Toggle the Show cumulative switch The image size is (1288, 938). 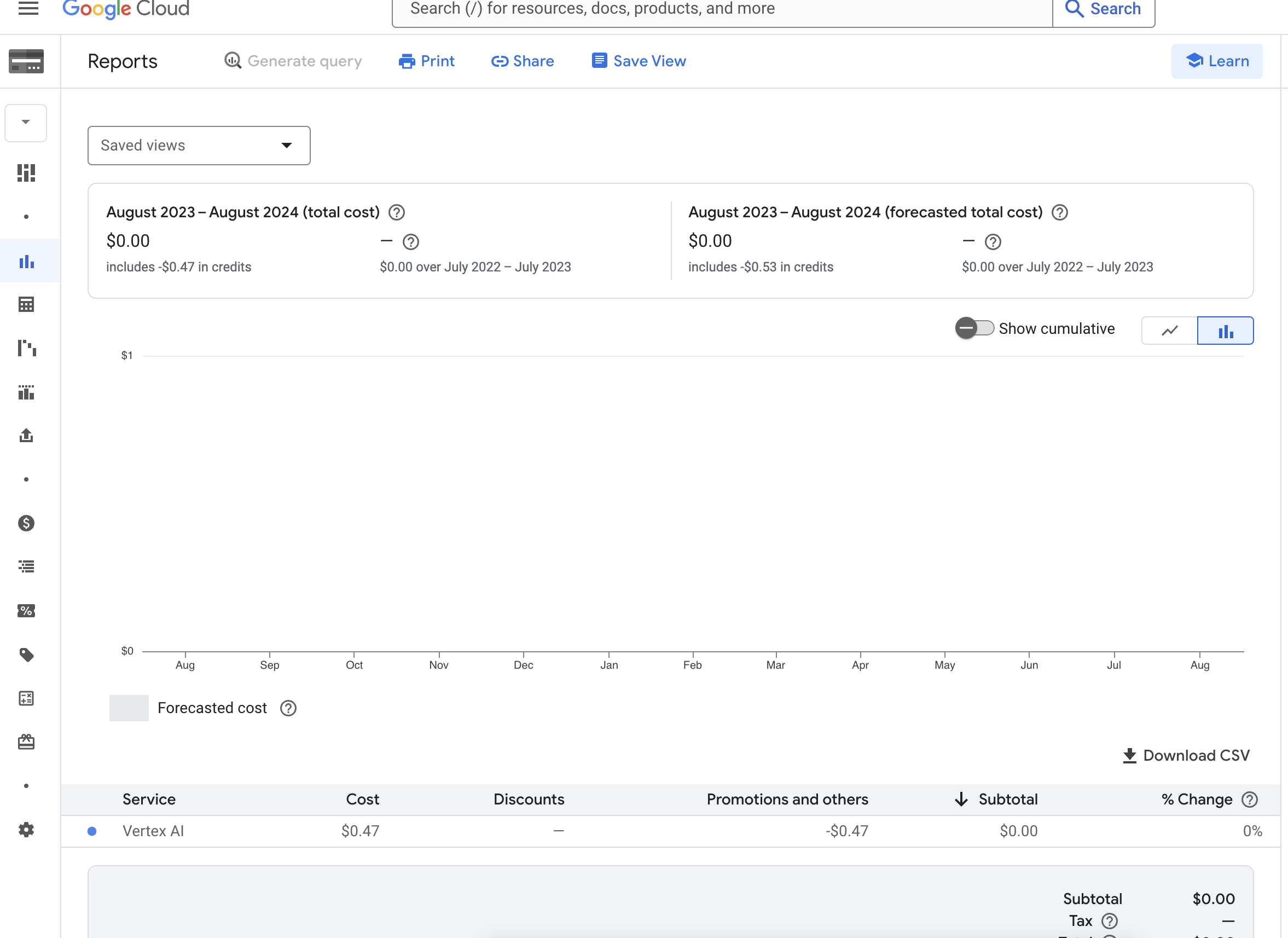[x=974, y=328]
